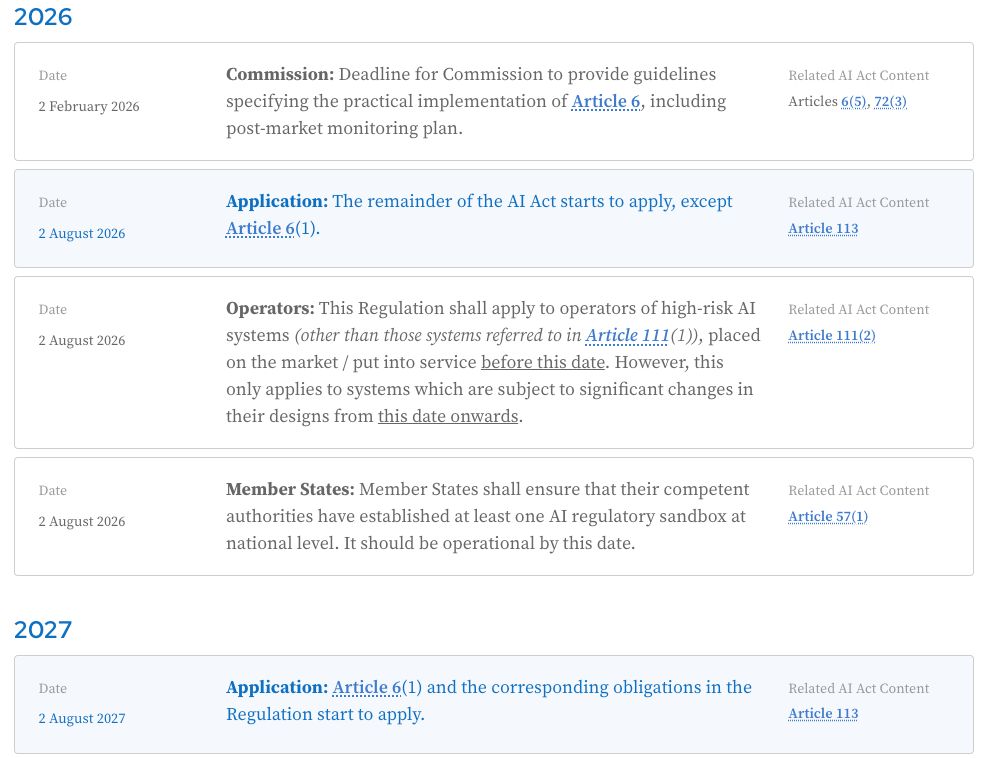Open the 72(3) related article link
The height and width of the screenshot is (758, 991).
tap(890, 101)
